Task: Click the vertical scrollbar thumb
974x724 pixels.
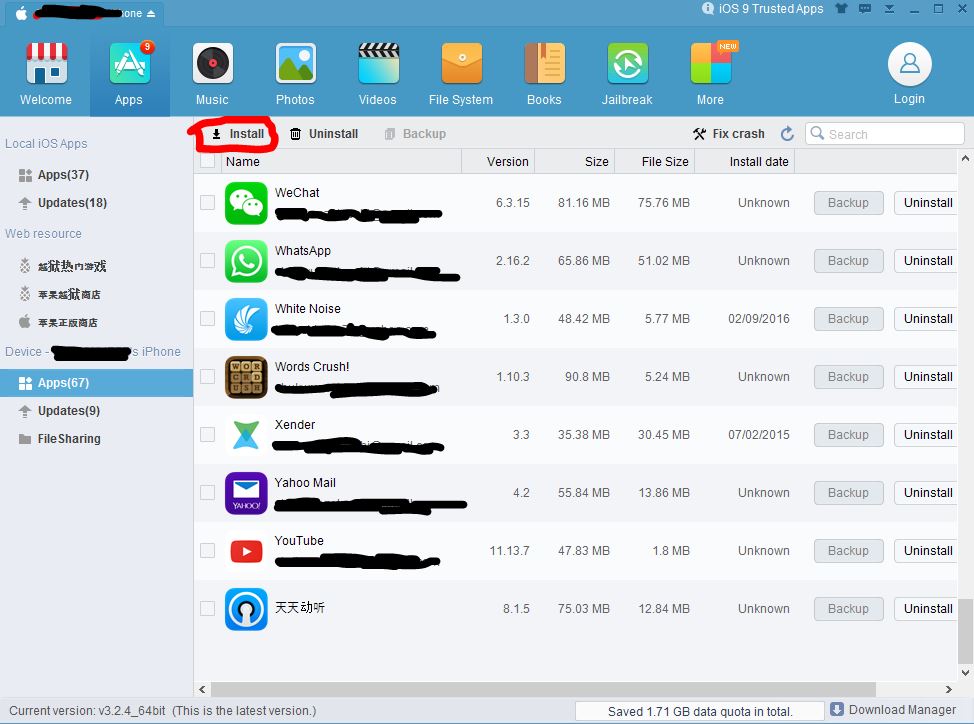Action: tap(965, 630)
